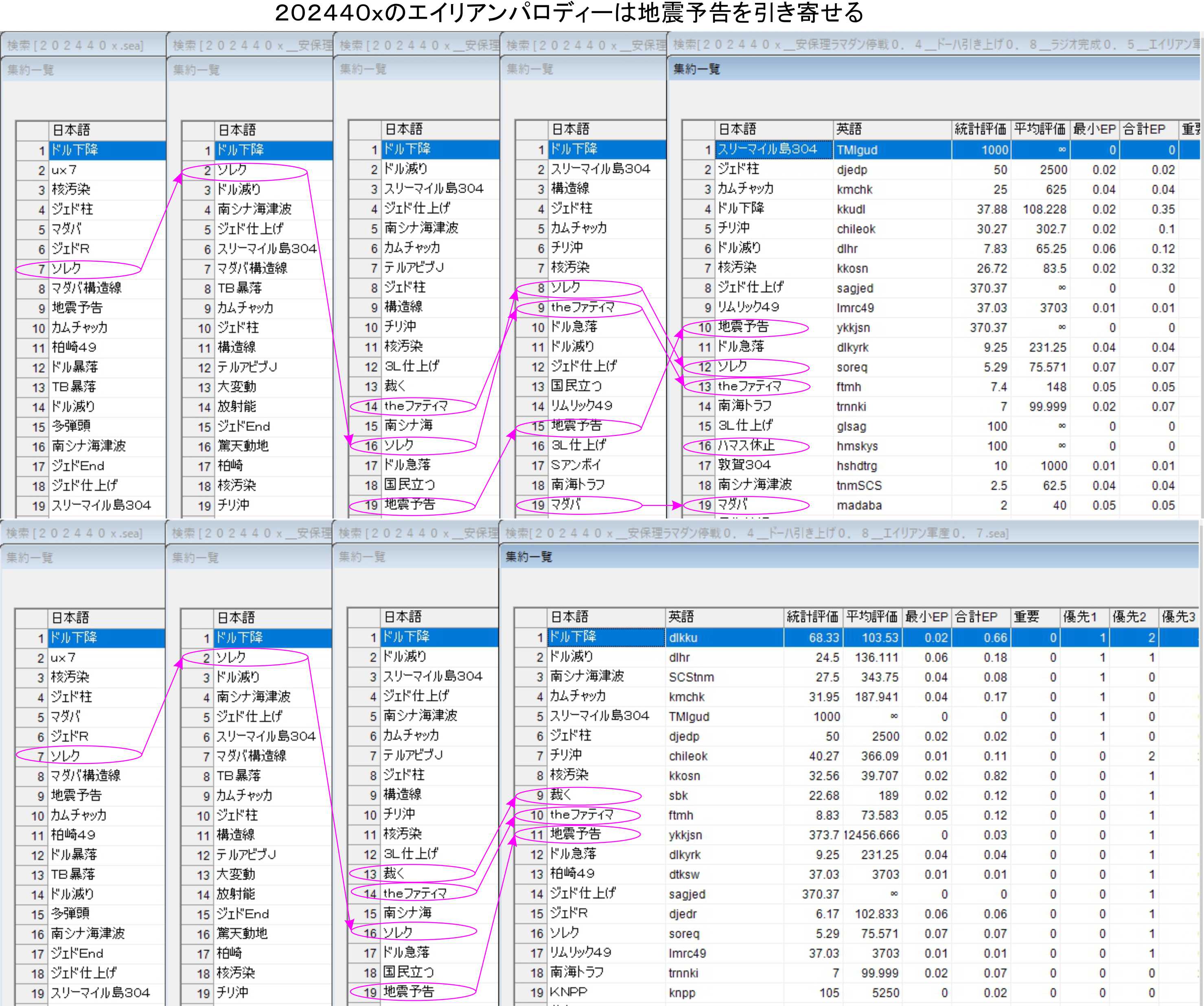Click the 統計評価 header beside the 優先 columns' table
This screenshot has width=1204, height=1006.
tap(813, 617)
